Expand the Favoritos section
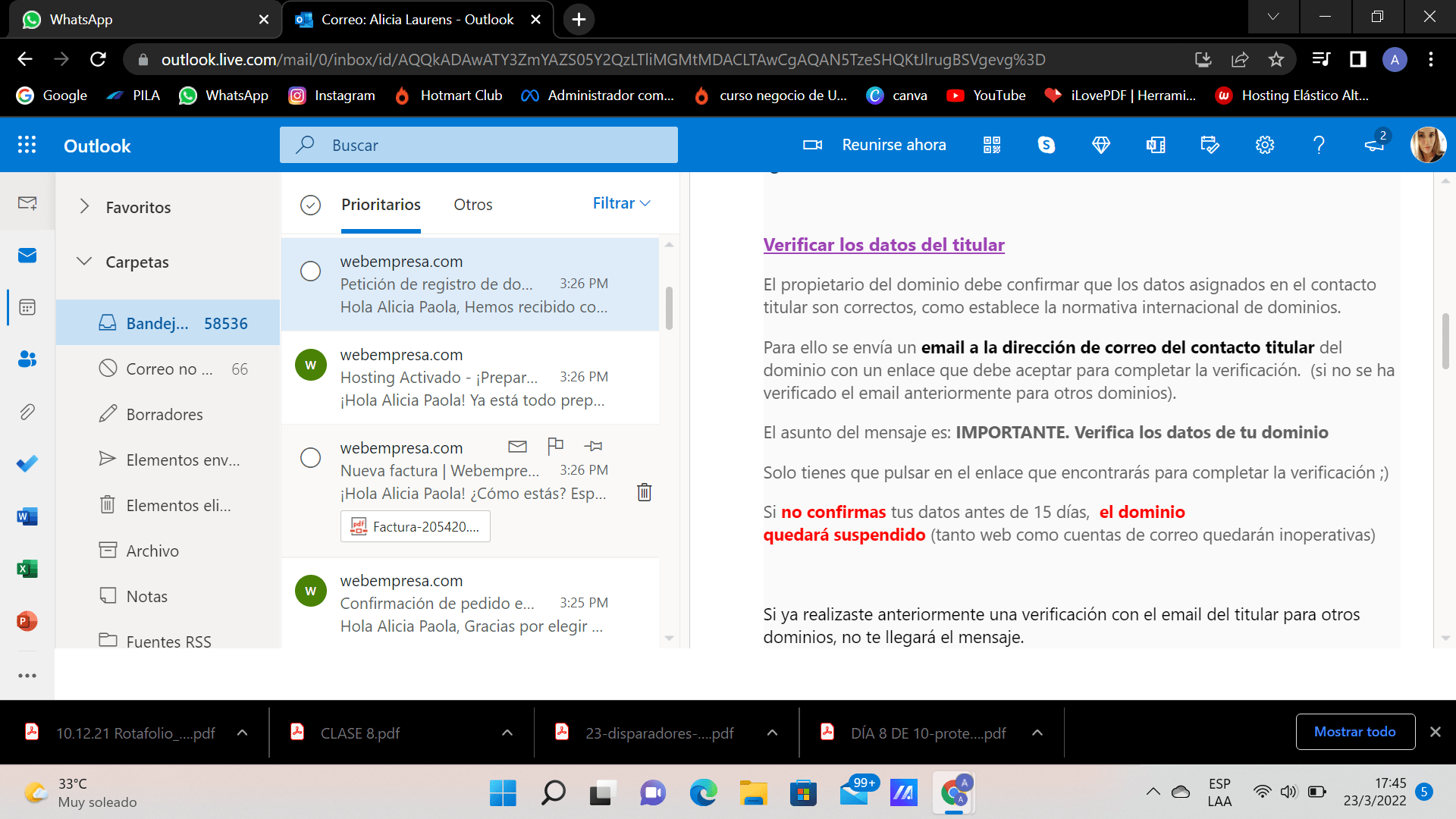This screenshot has height=819, width=1456. click(x=85, y=207)
